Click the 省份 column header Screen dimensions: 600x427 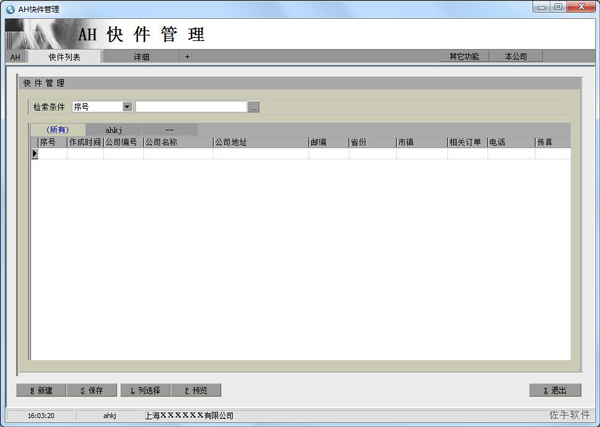[372, 142]
